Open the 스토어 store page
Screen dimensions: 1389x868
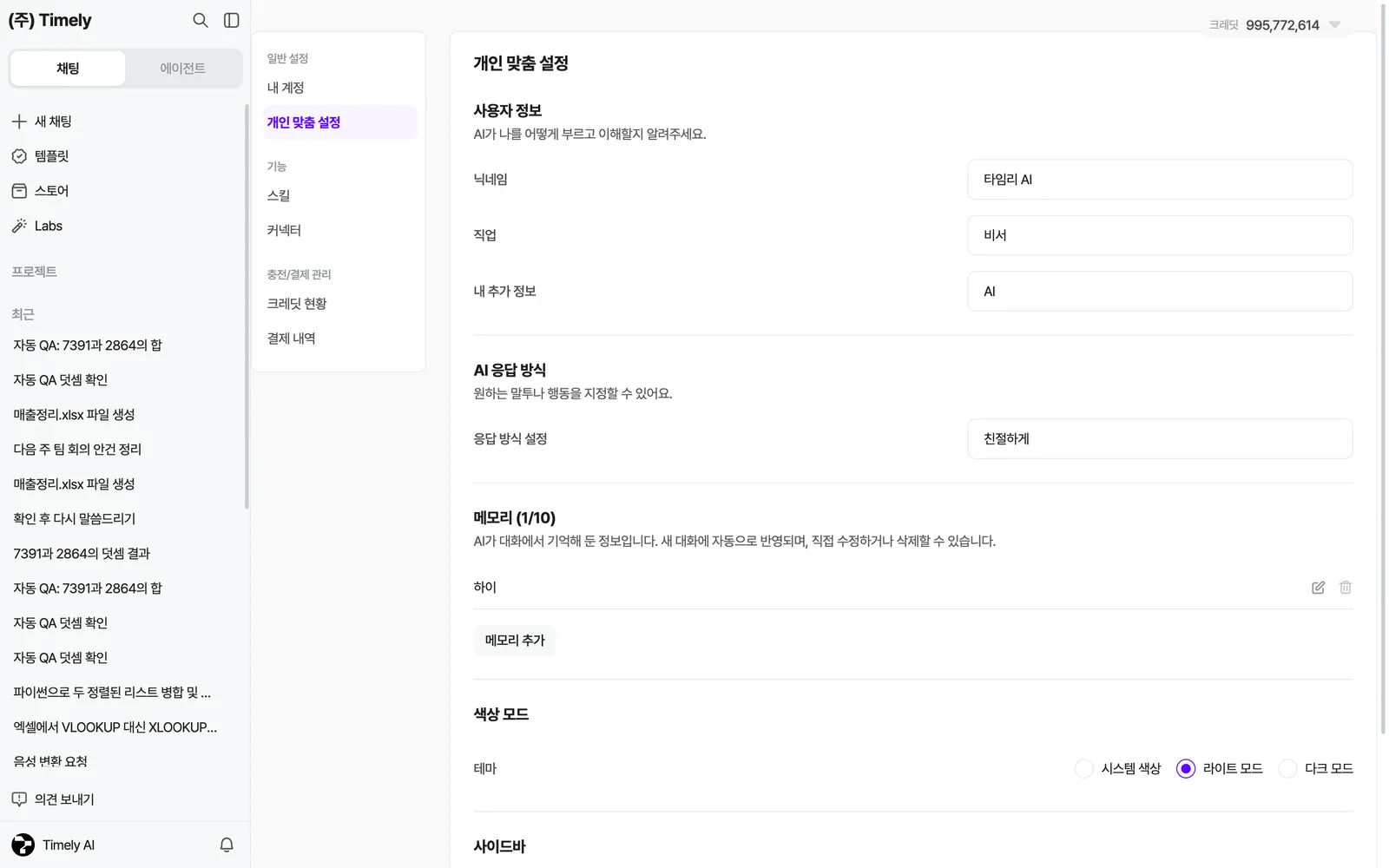point(40,191)
